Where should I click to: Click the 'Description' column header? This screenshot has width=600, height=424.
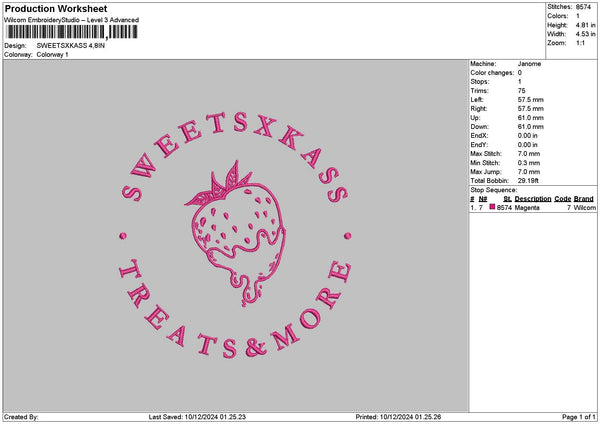(x=533, y=199)
